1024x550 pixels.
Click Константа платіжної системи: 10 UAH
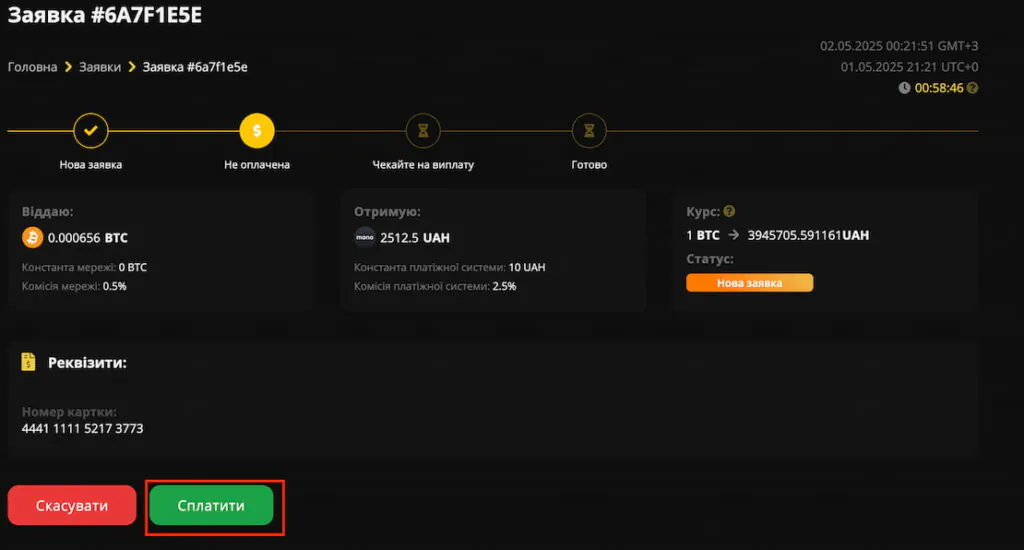coord(449,267)
